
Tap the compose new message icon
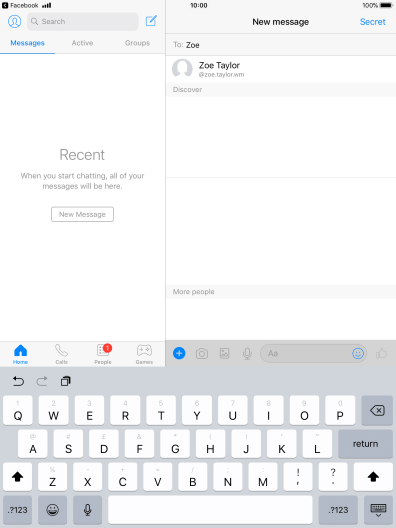pyautogui.click(x=151, y=21)
